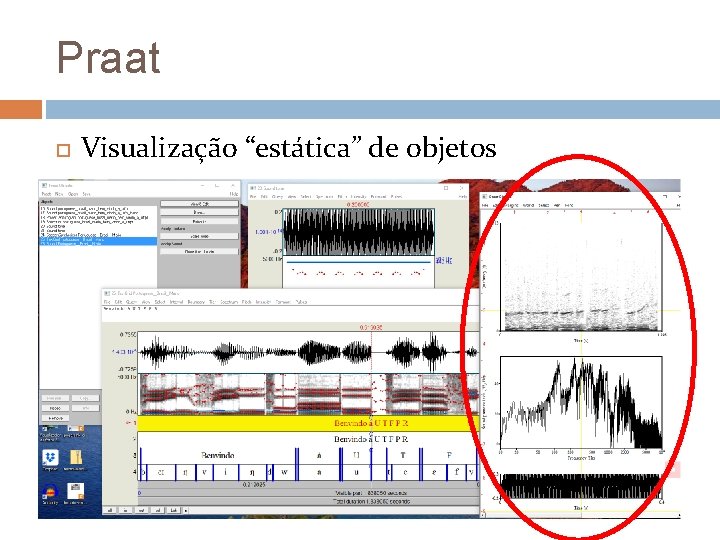Play the 'Total duration' bar in TextGrid editor
Viewport: 720px width, 540px height.
pos(309,501)
